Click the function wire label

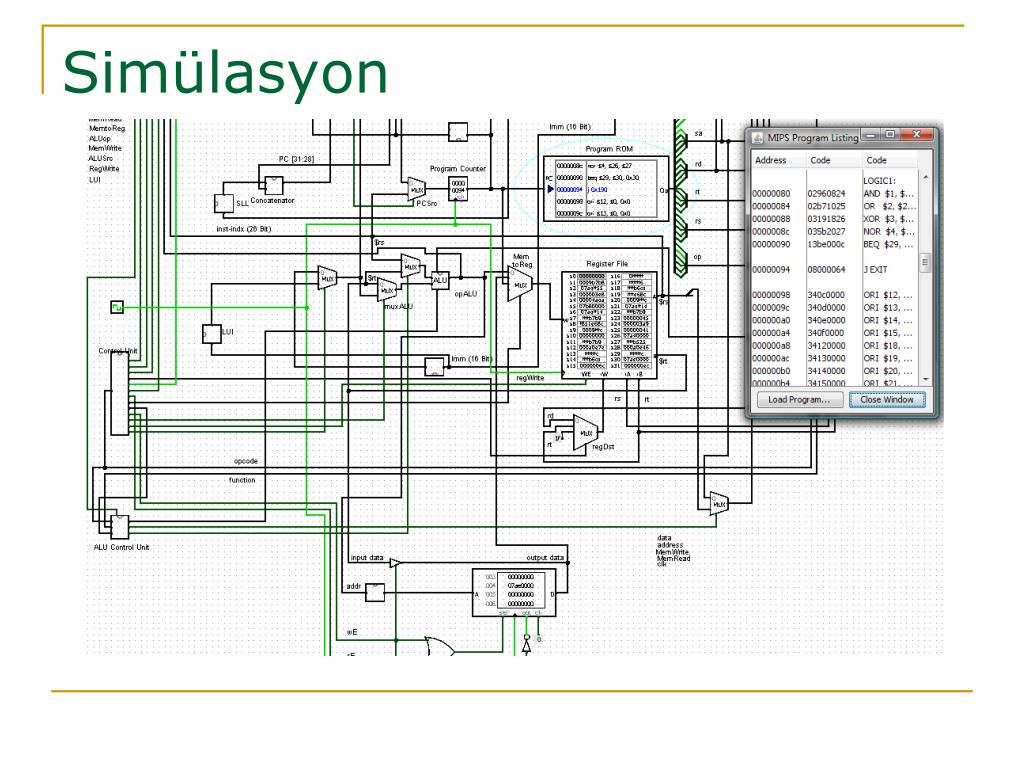pyautogui.click(x=242, y=480)
